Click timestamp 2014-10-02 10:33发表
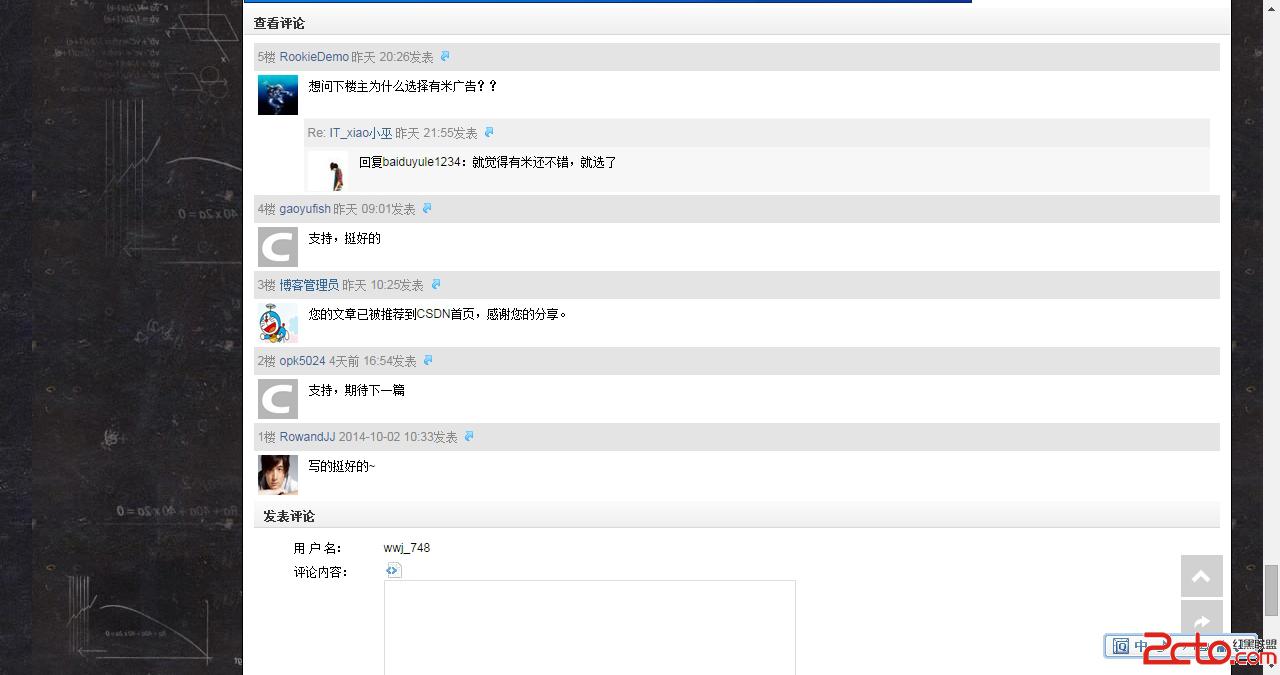This screenshot has height=675, width=1280. coord(398,437)
